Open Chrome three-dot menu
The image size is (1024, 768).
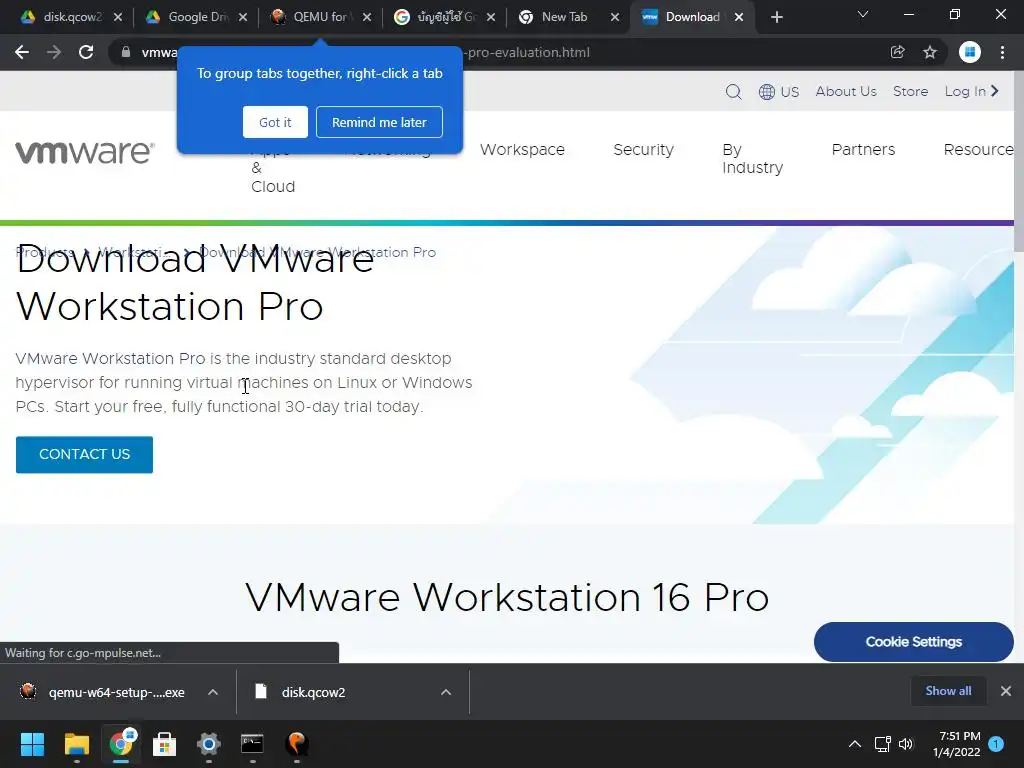point(1002,52)
